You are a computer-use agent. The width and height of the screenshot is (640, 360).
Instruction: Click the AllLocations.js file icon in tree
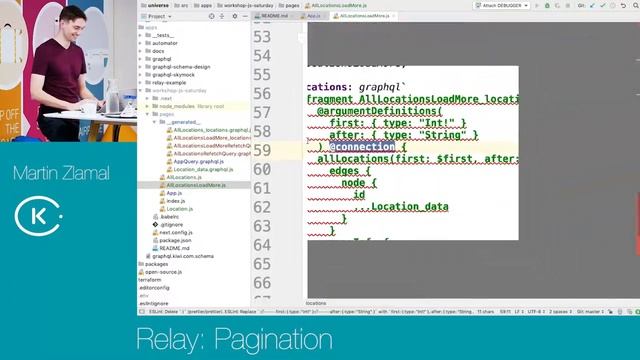pyautogui.click(x=162, y=177)
